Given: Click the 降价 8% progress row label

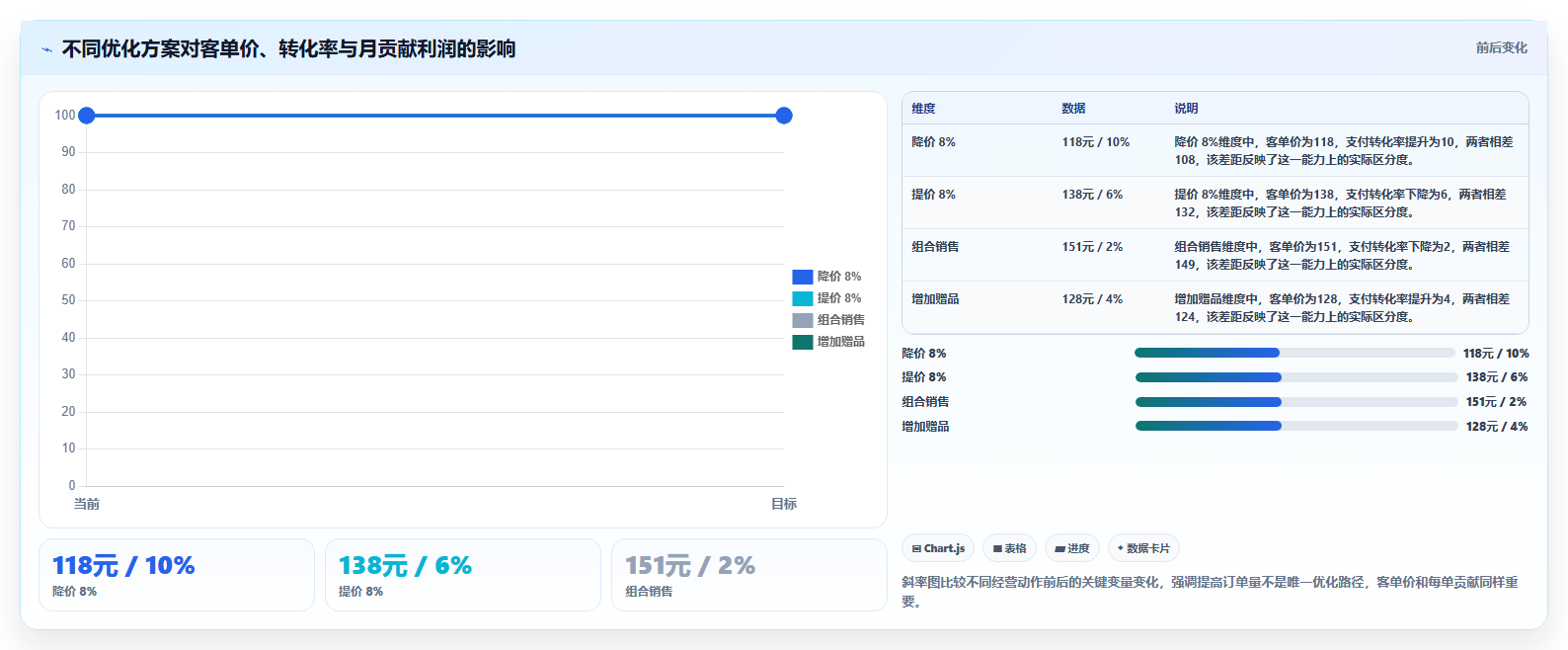Looking at the screenshot, I should coord(923,354).
